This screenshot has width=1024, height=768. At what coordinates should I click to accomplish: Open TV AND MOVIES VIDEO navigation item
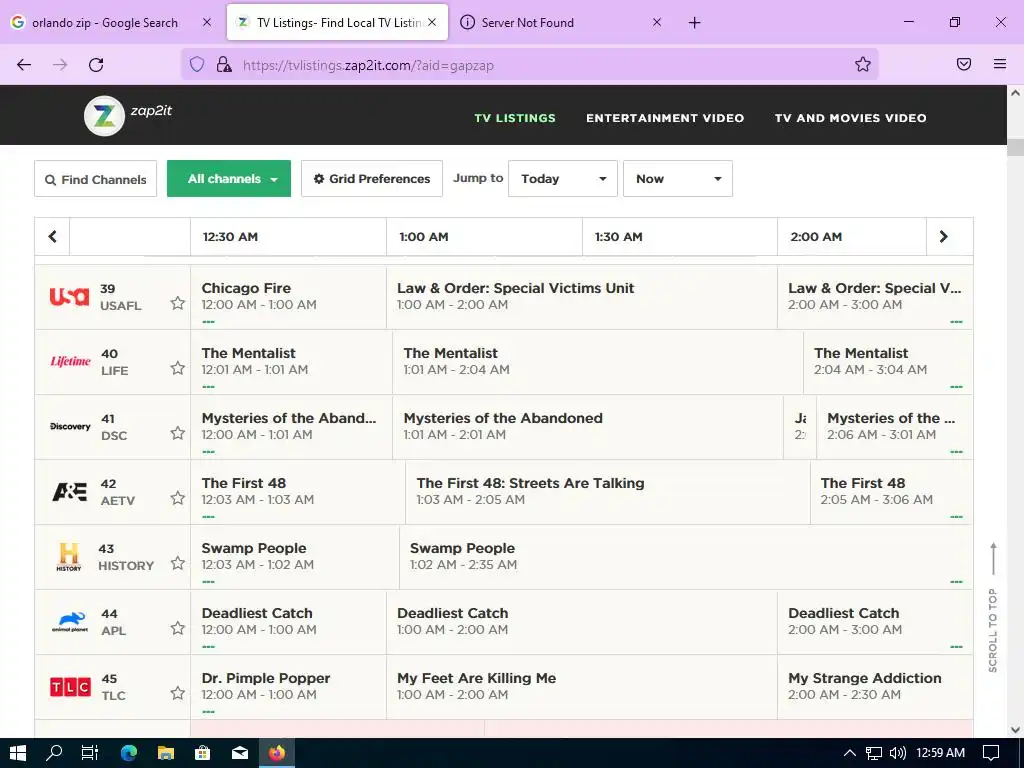tap(850, 118)
